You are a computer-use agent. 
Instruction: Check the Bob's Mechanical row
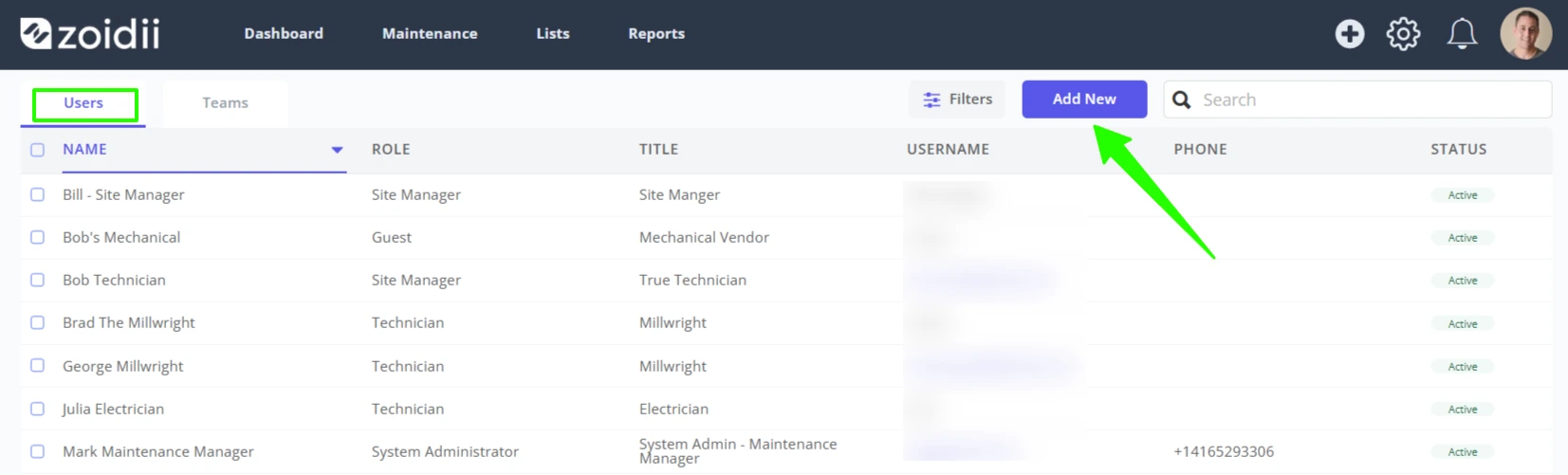(x=37, y=237)
